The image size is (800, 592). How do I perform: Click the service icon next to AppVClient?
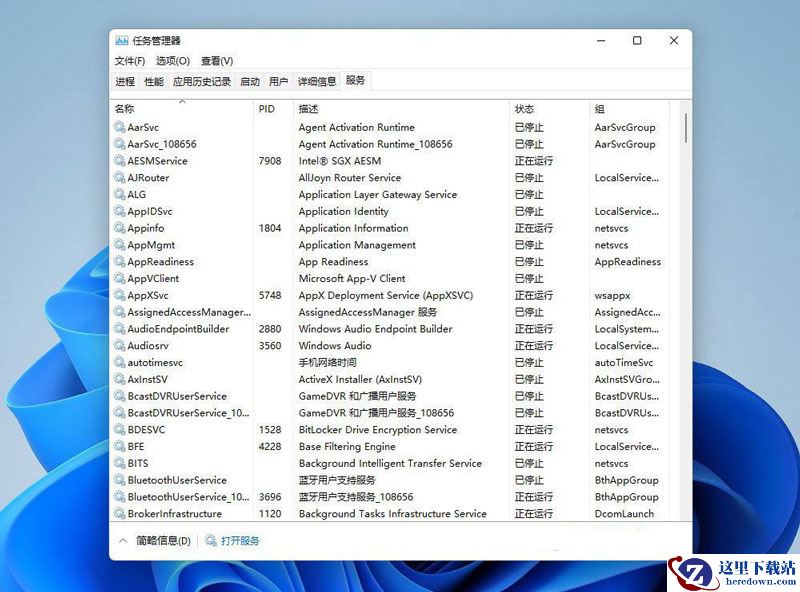[119, 279]
